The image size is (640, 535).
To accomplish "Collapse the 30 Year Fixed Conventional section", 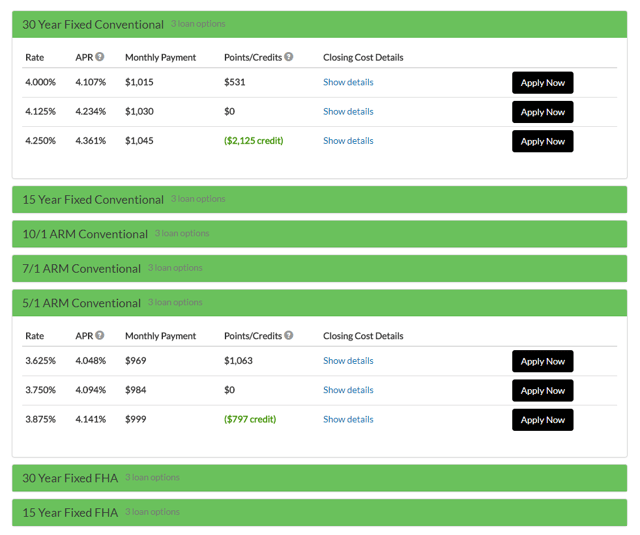I will click(x=320, y=24).
